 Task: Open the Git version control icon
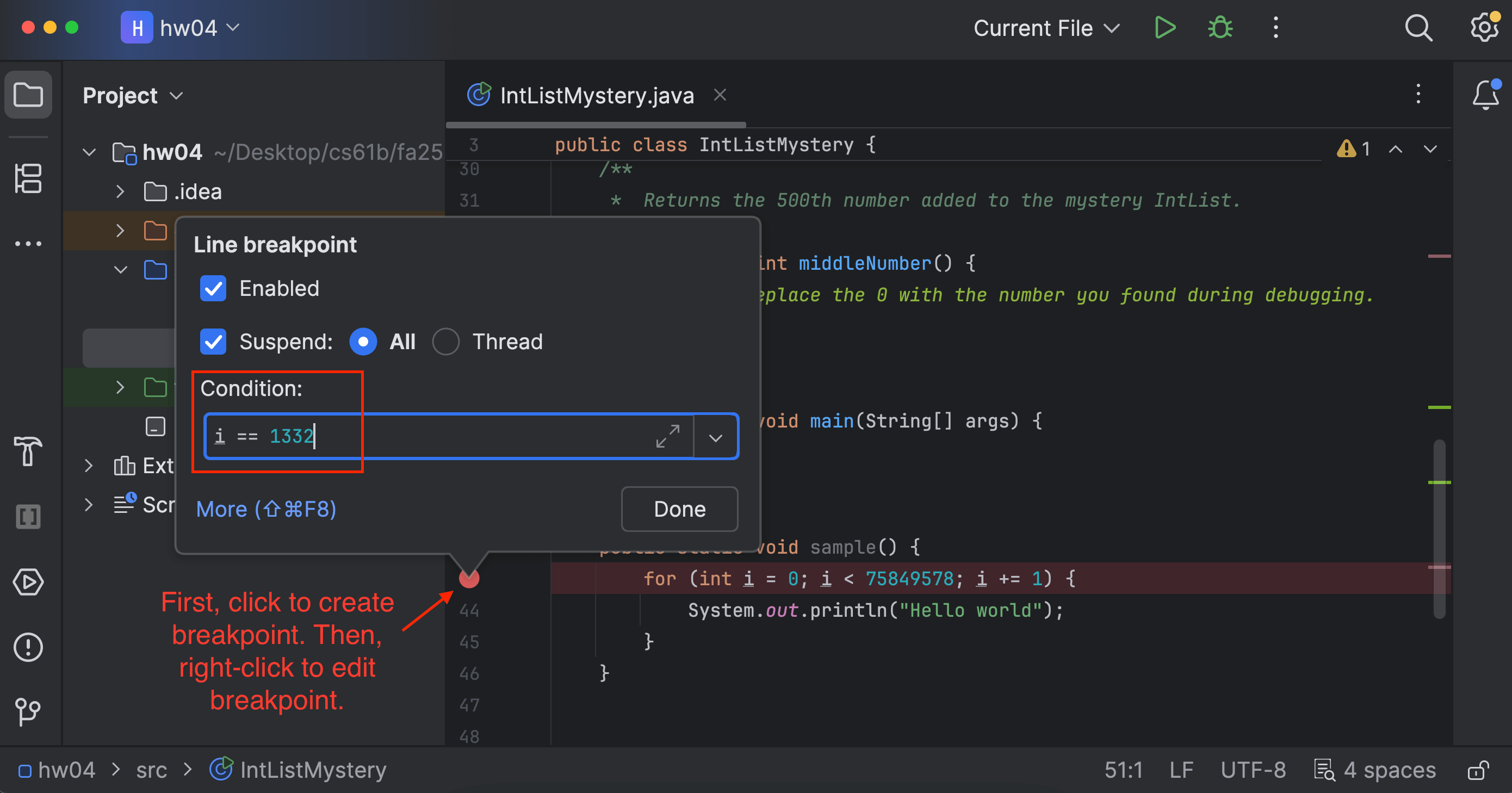point(28,711)
